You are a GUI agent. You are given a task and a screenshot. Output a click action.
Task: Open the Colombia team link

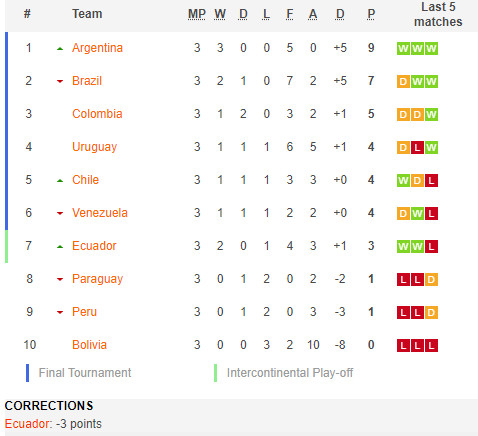point(97,114)
